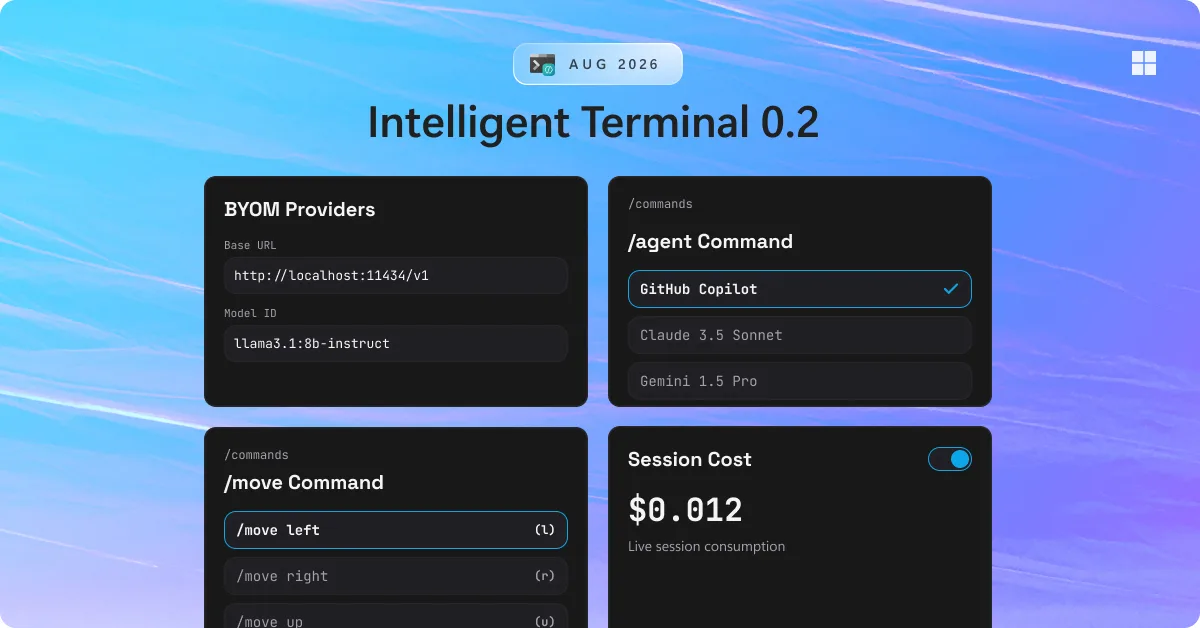Screen dimensions: 1200x628
Task: Click the checkmark on GitHub Copilot
Action: pos(951,289)
